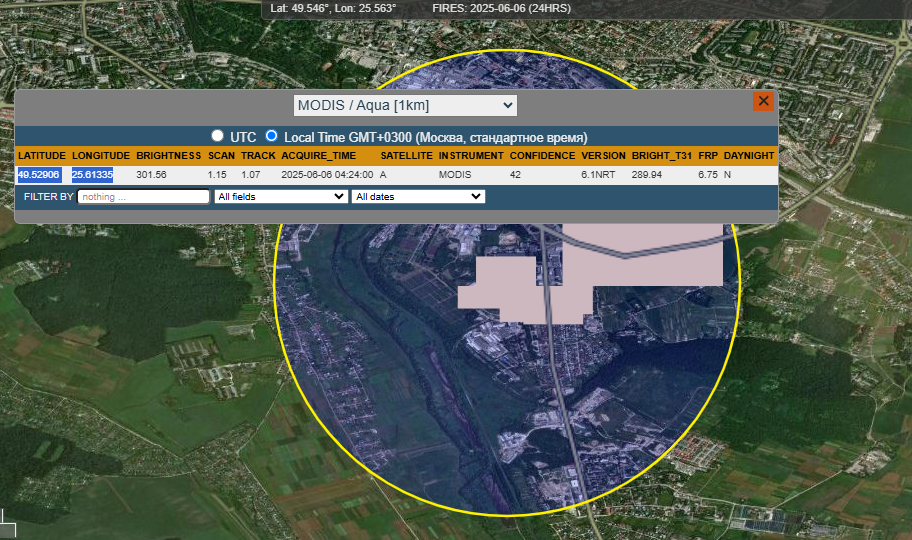
Task: Sort by BRIGHTNESS column header
Action: [x=169, y=156]
